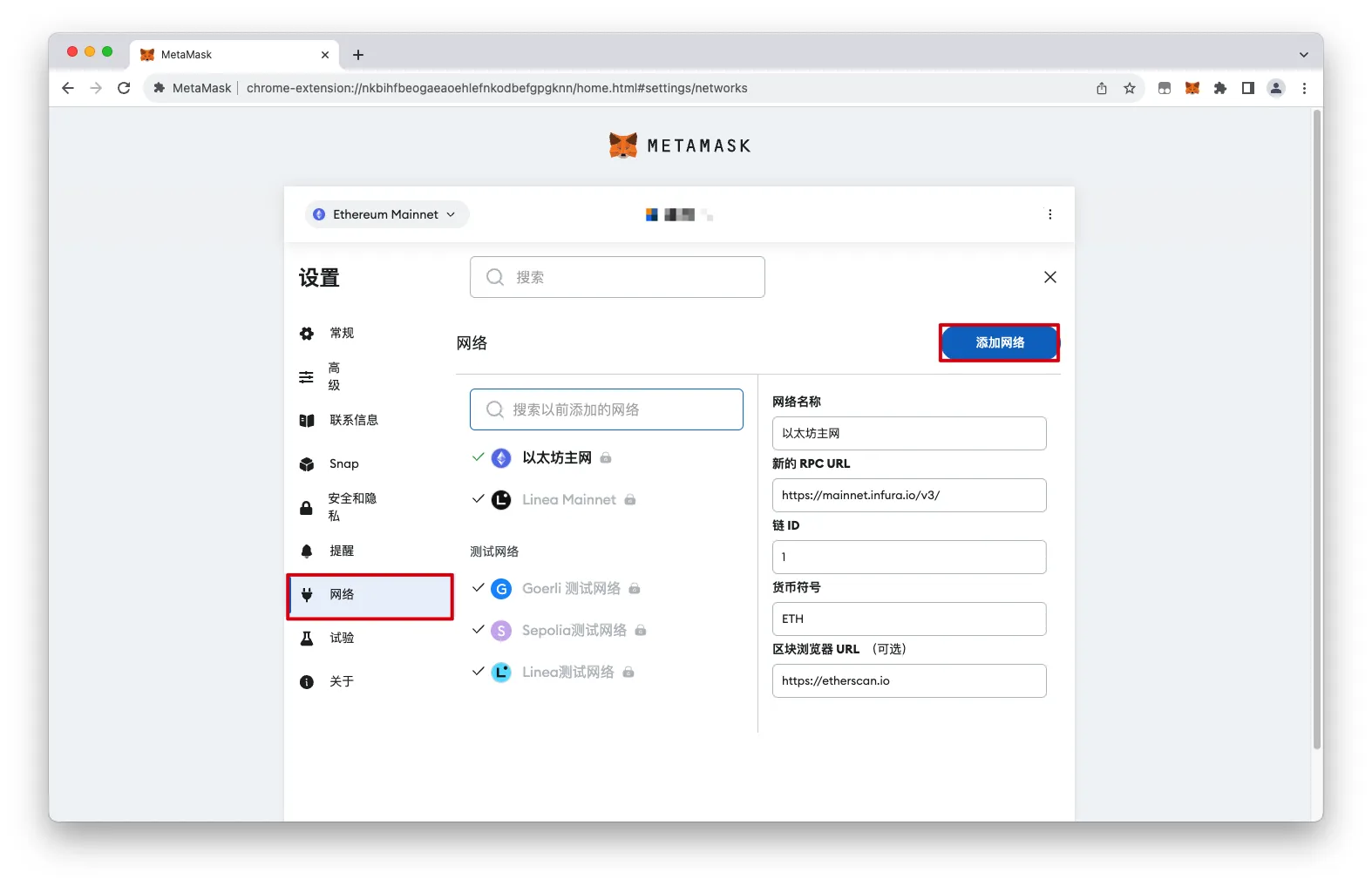Click the 链 ID field showing 1
The image size is (1372, 886).
coord(909,558)
